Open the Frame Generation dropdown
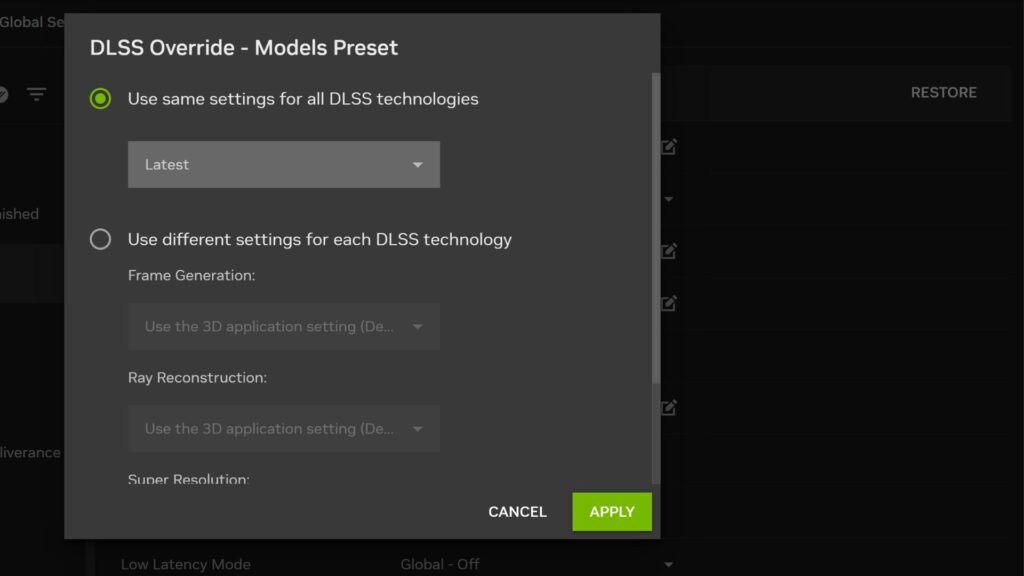 283,326
